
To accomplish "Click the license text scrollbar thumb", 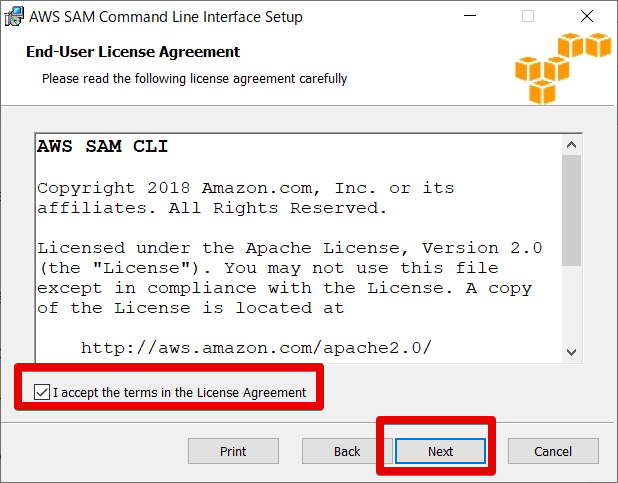I will click(x=571, y=210).
